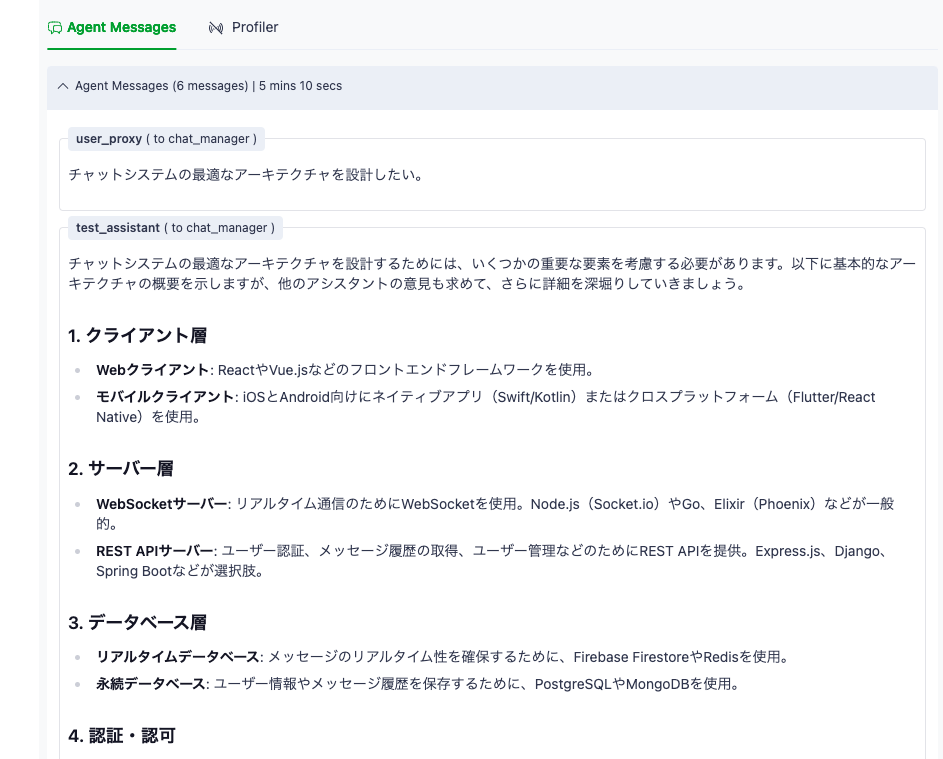Viewport: 943px width, 759px height.
Task: Click bullet '永続データベース'
Action: point(150,684)
